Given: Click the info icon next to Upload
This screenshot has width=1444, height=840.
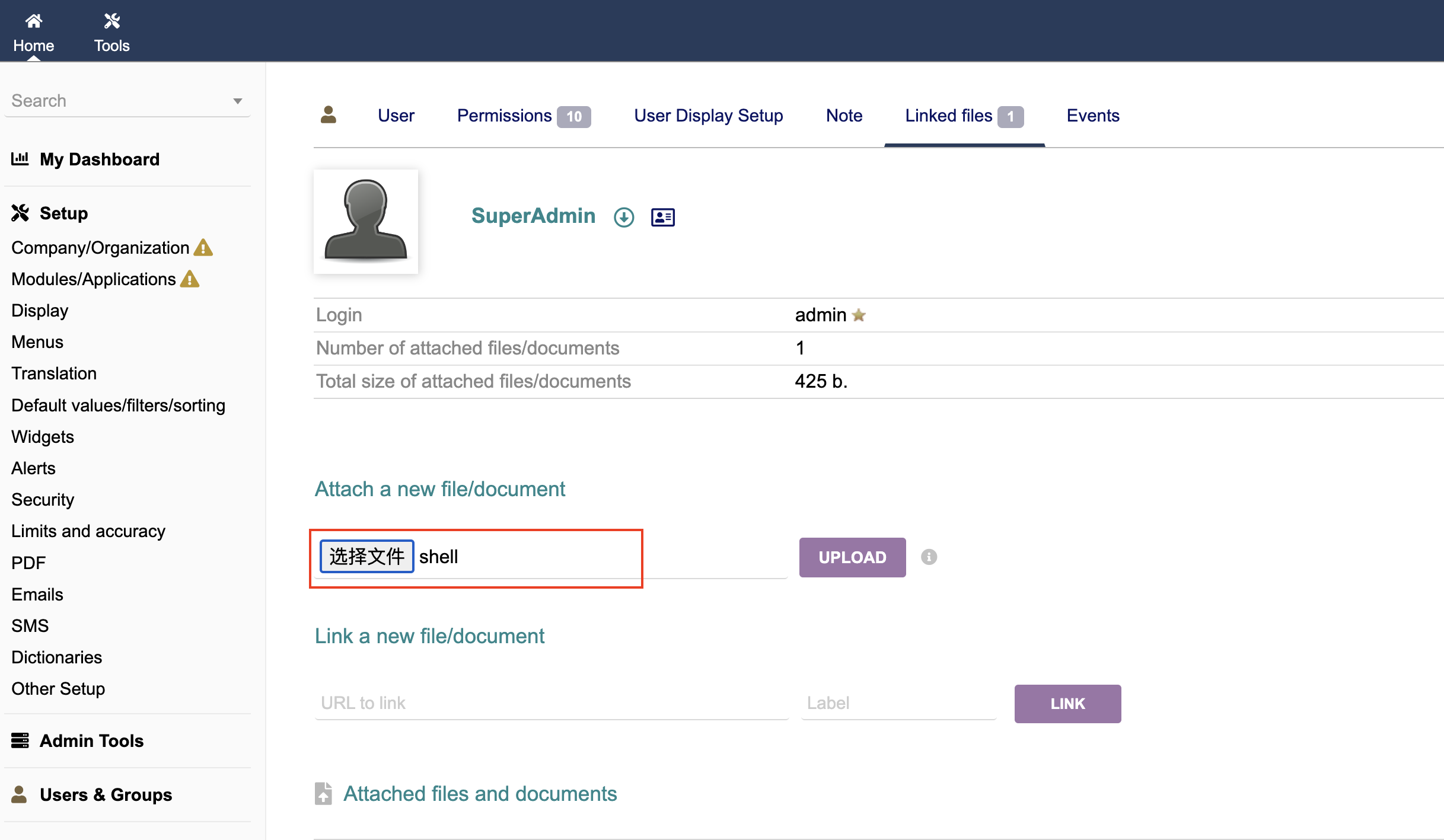Looking at the screenshot, I should pyautogui.click(x=929, y=557).
